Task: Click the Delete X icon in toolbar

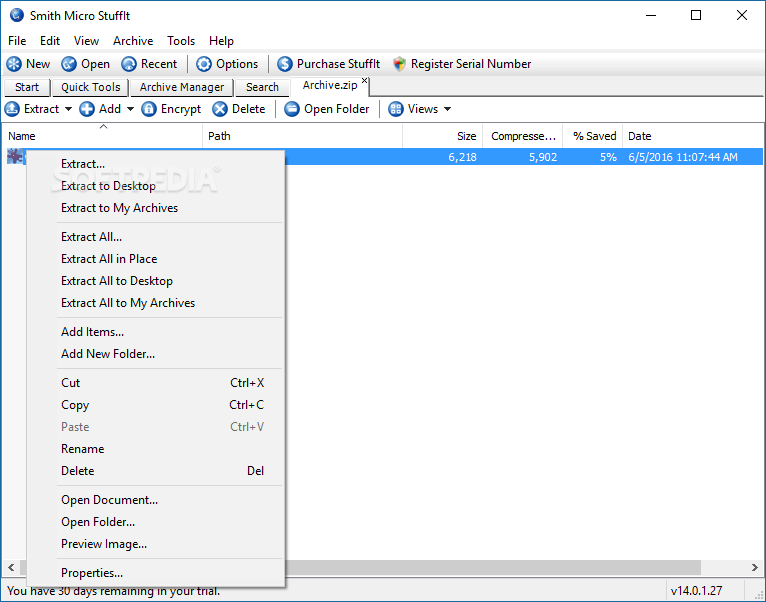Action: tap(220, 109)
